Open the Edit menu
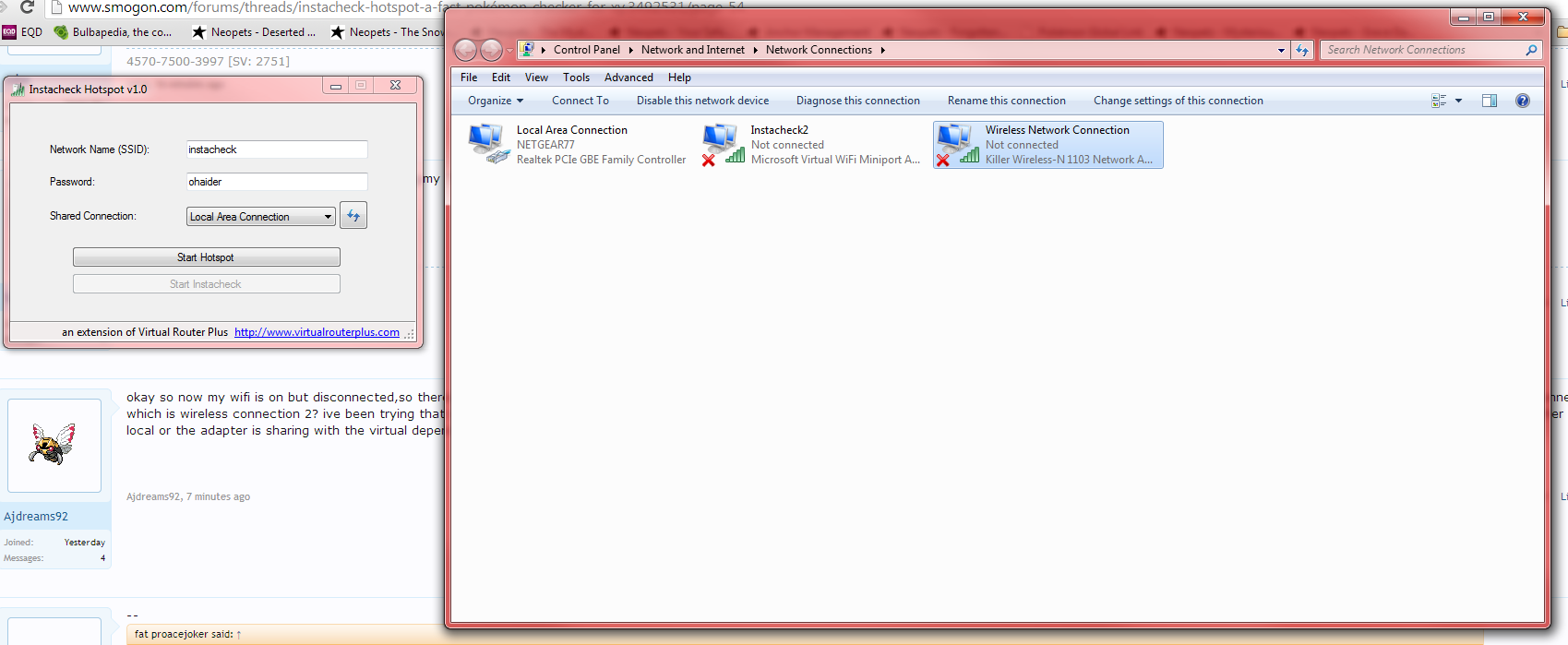This screenshot has height=645, width=1568. 501,78
